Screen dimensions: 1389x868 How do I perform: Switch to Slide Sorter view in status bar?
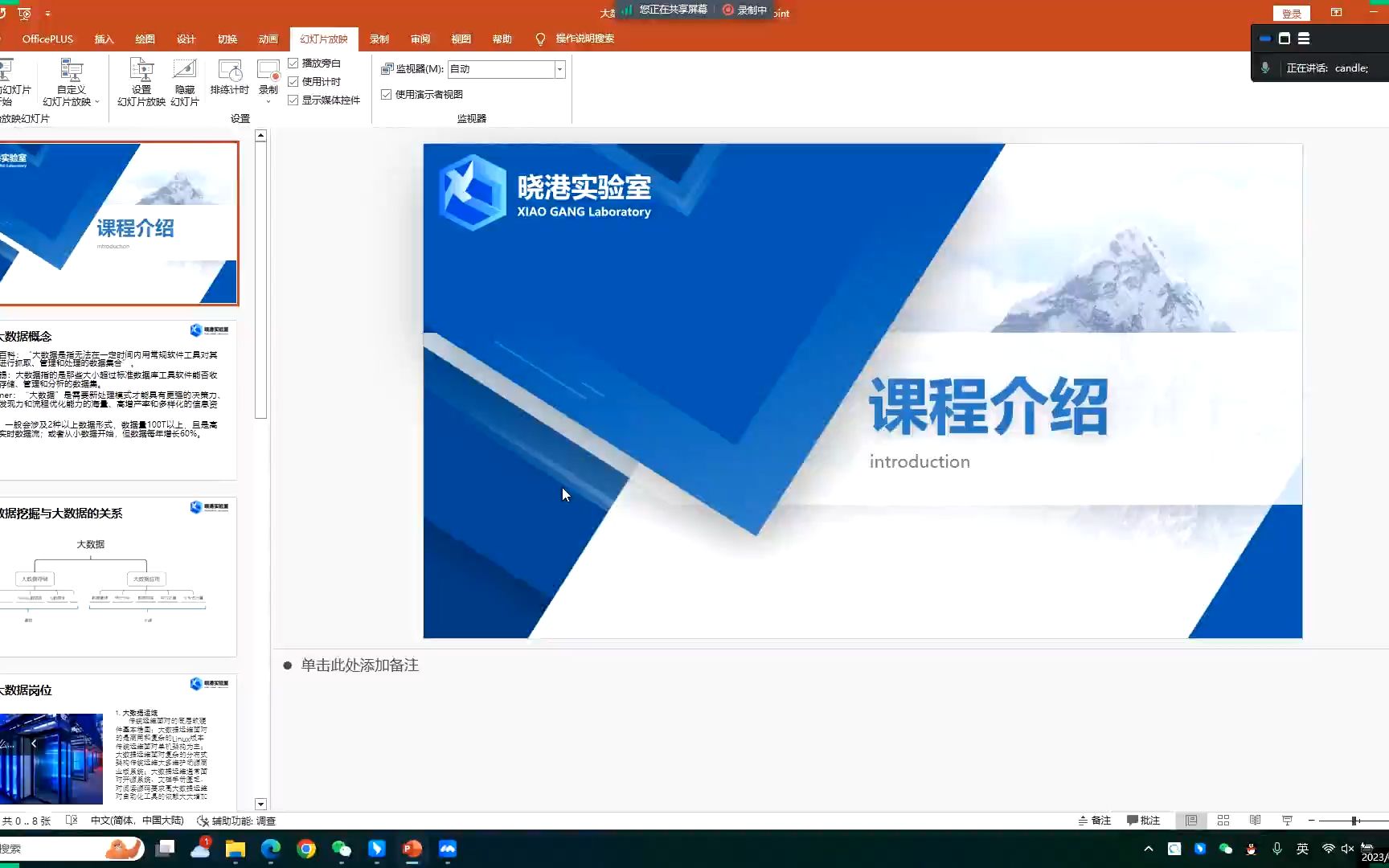pos(1223,820)
